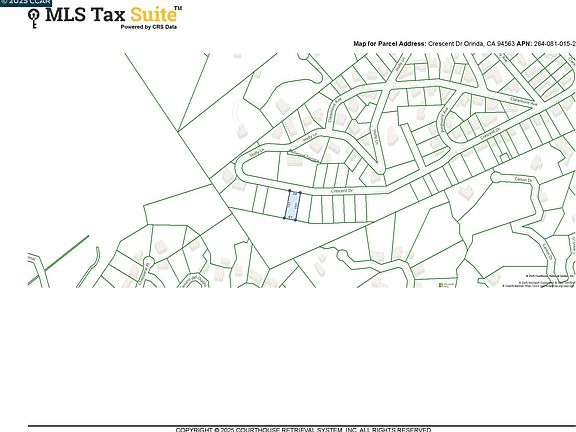Click the CCAR copyright badge in the top corner
The image size is (576, 432).
click(26, 3)
